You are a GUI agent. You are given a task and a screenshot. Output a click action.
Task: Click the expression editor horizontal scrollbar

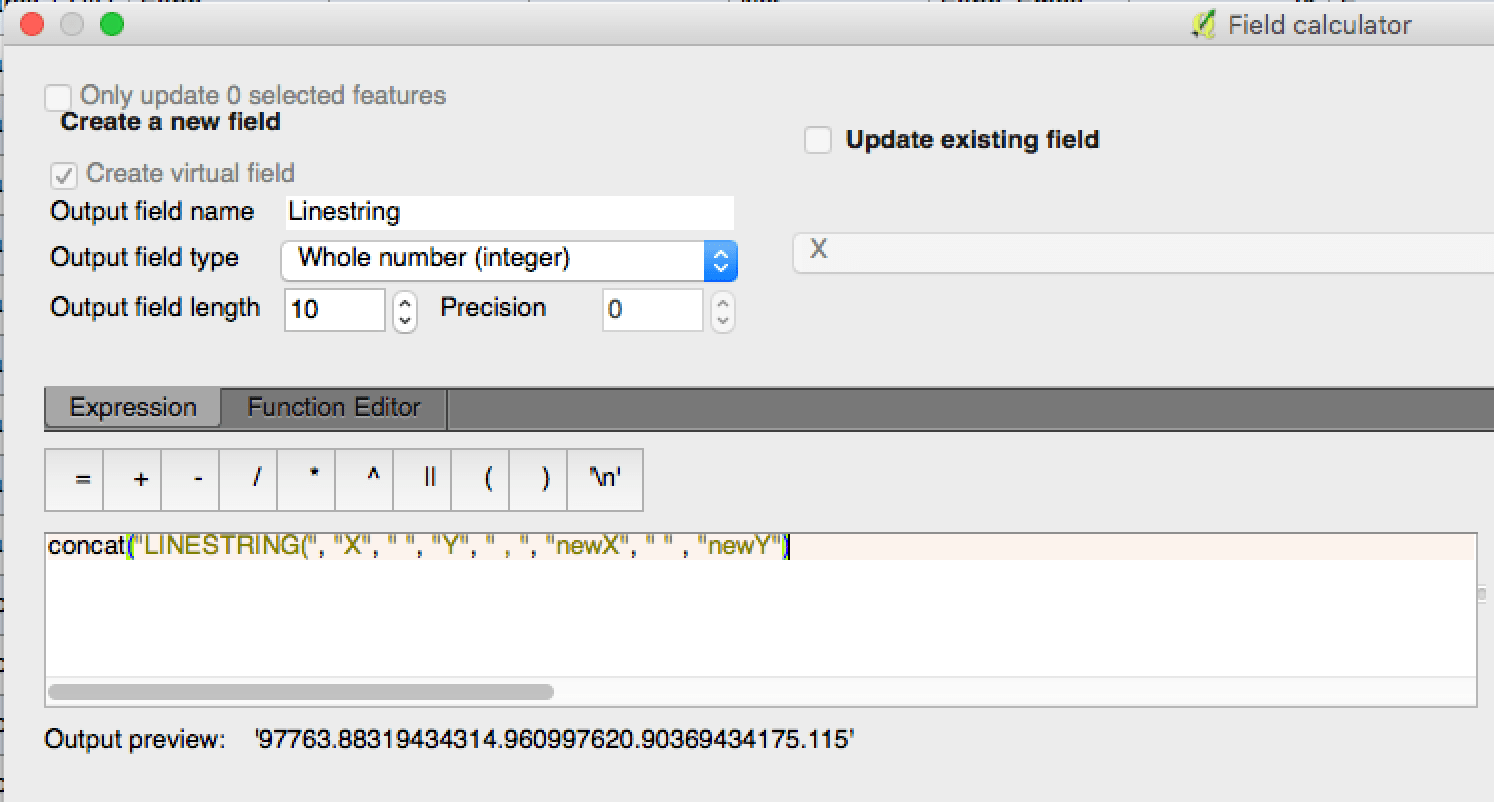[x=300, y=691]
